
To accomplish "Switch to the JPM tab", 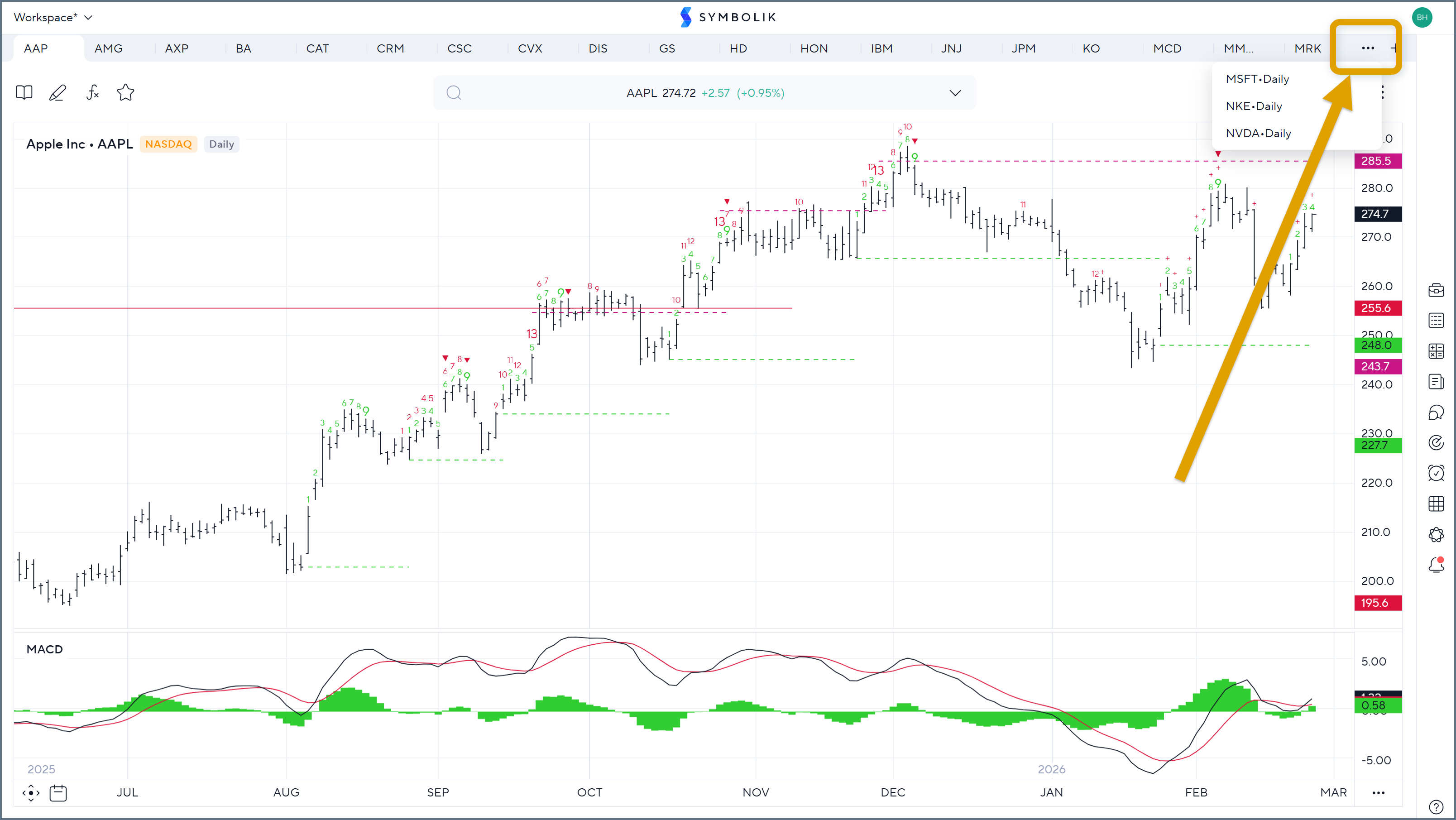I will point(1023,48).
